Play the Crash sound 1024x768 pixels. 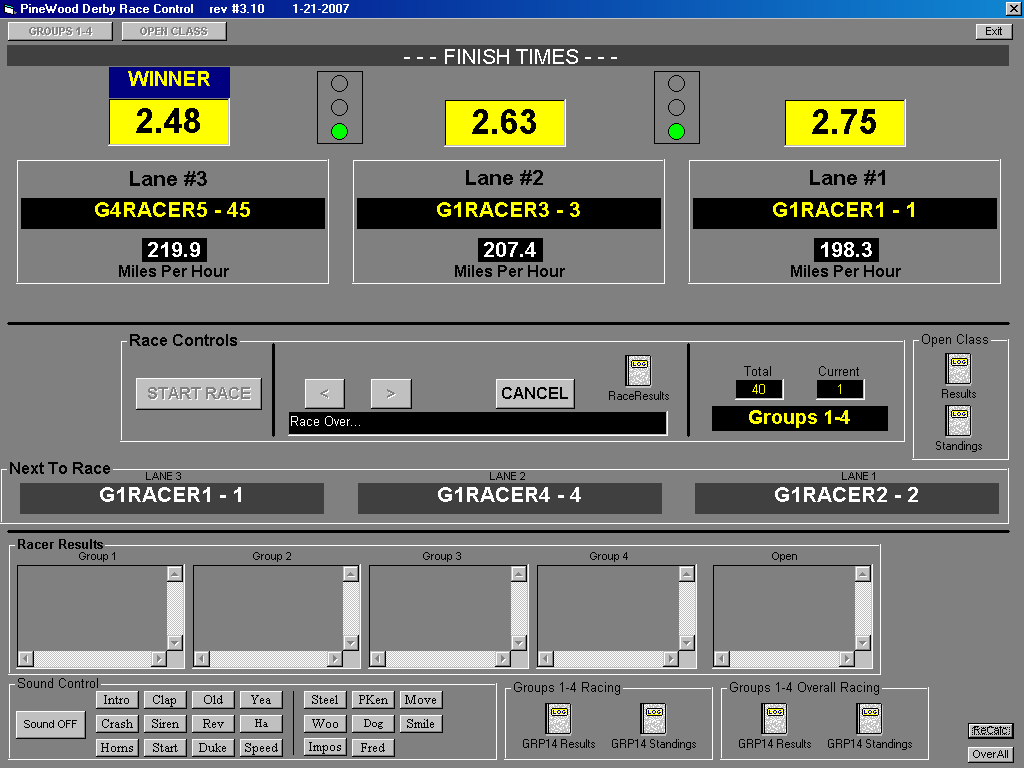coord(116,724)
